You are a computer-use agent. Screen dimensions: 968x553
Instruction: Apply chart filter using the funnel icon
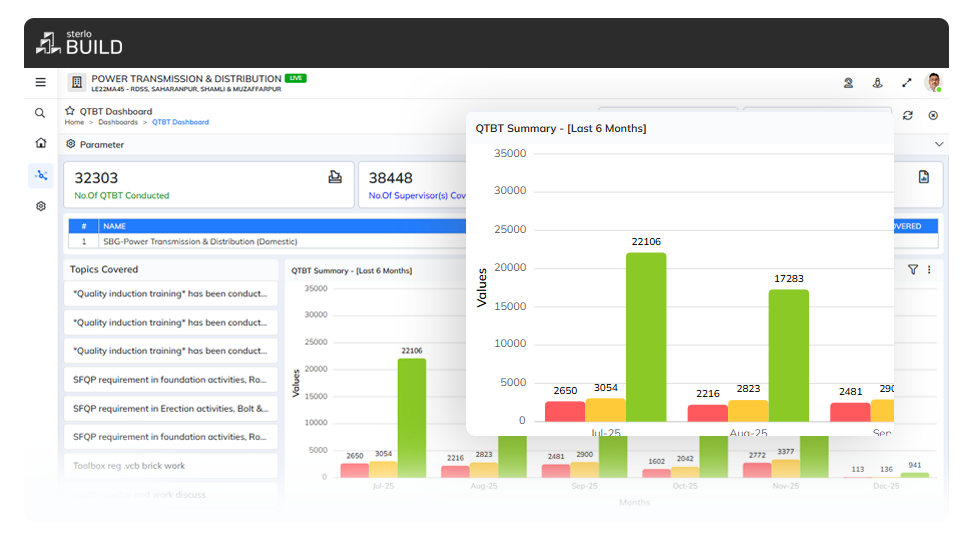click(912, 269)
